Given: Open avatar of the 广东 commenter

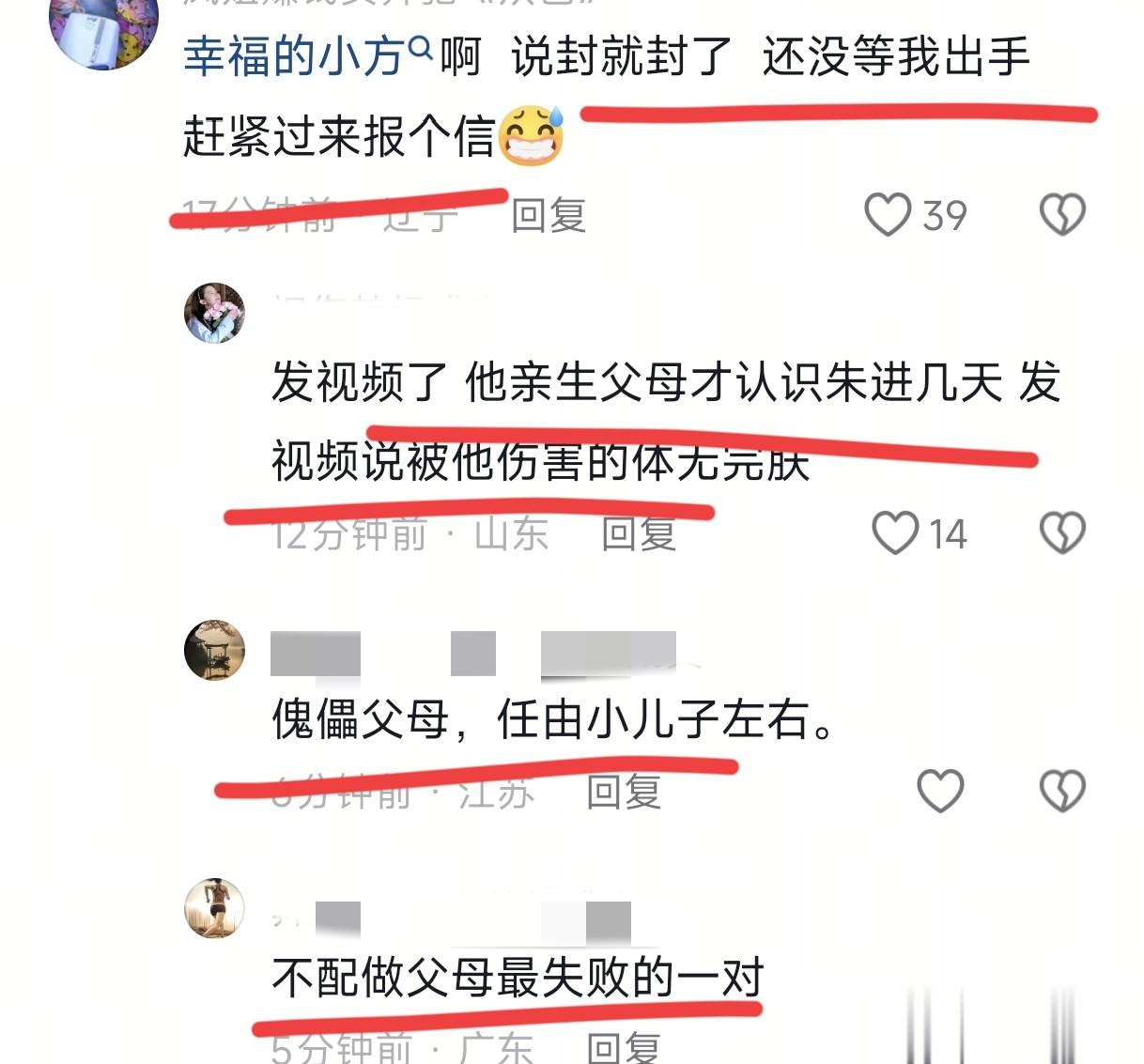Looking at the screenshot, I should click(x=214, y=908).
